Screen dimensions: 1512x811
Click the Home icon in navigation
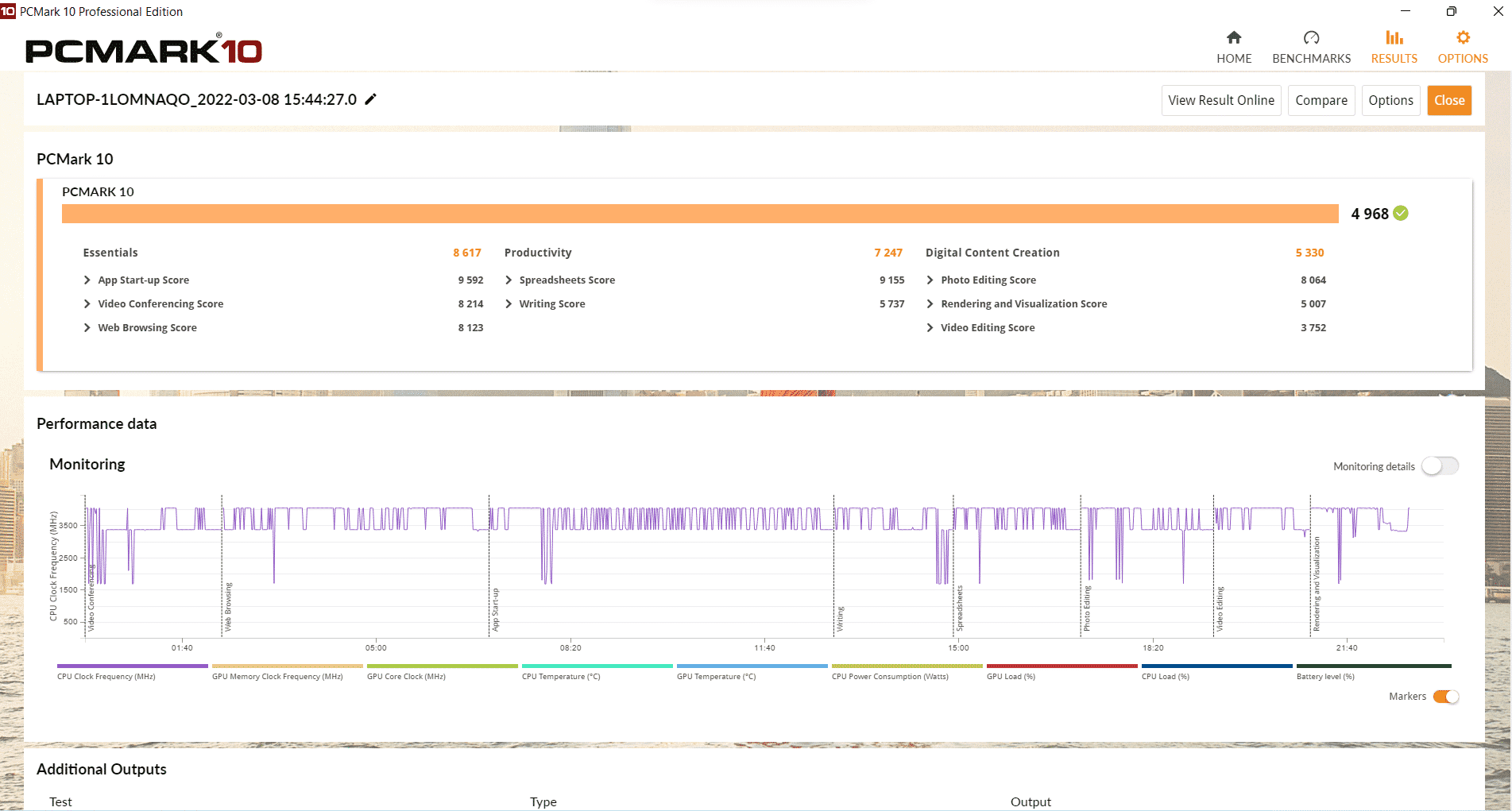pyautogui.click(x=1233, y=37)
